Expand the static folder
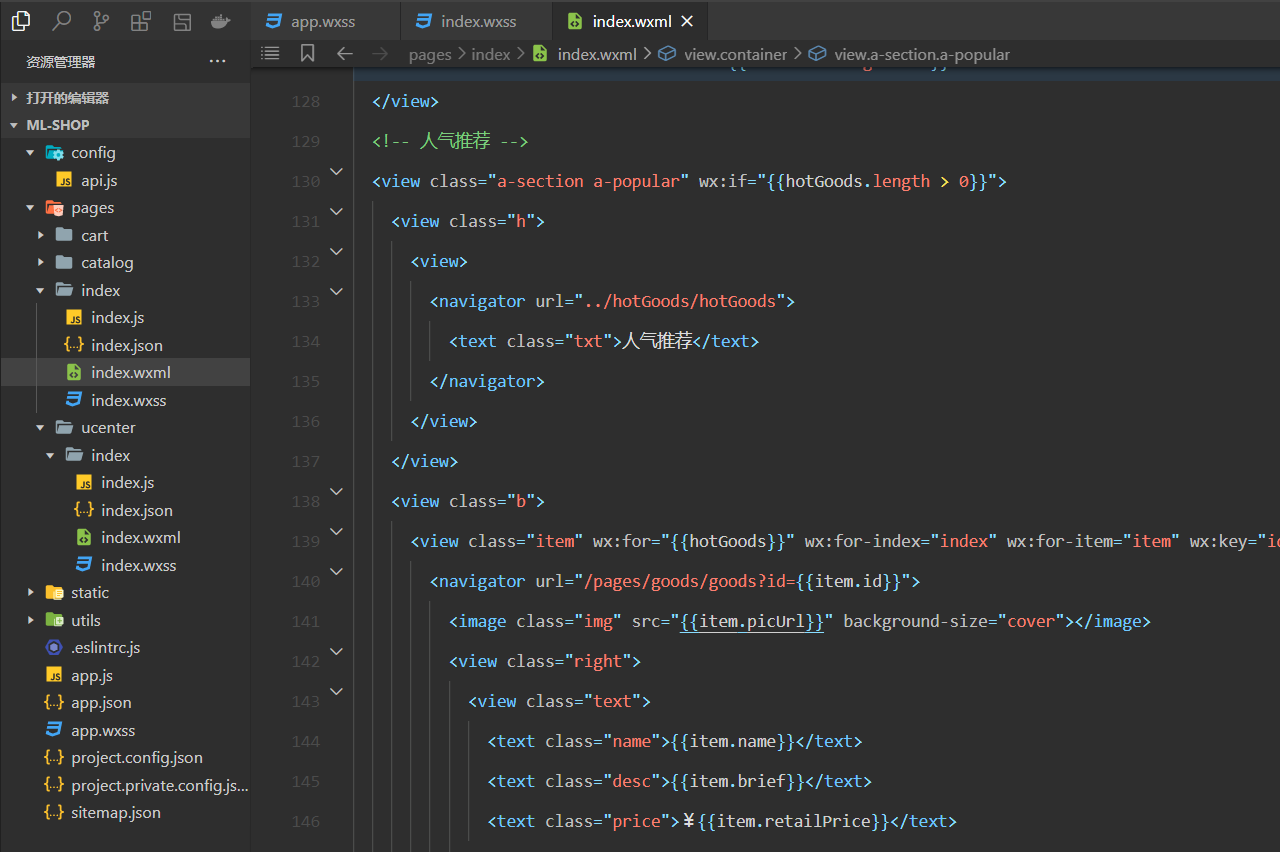This screenshot has width=1280, height=852. pyautogui.click(x=125, y=593)
